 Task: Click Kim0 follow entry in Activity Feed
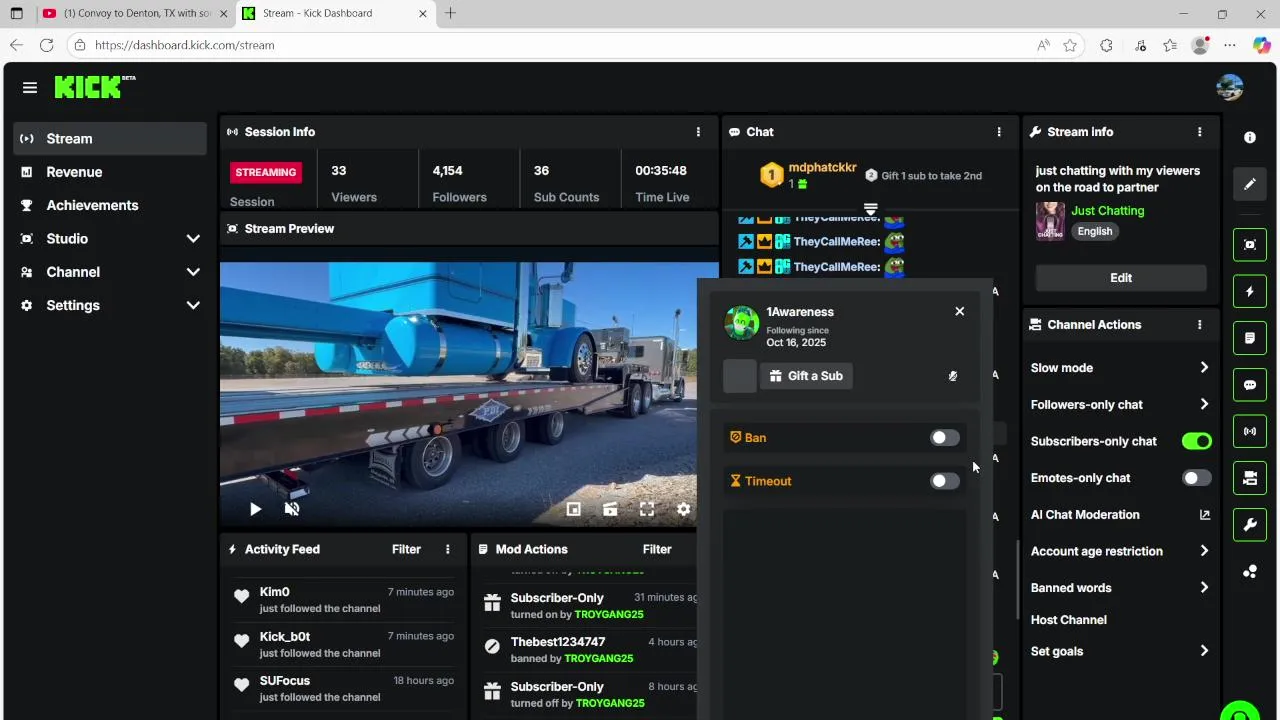click(343, 600)
